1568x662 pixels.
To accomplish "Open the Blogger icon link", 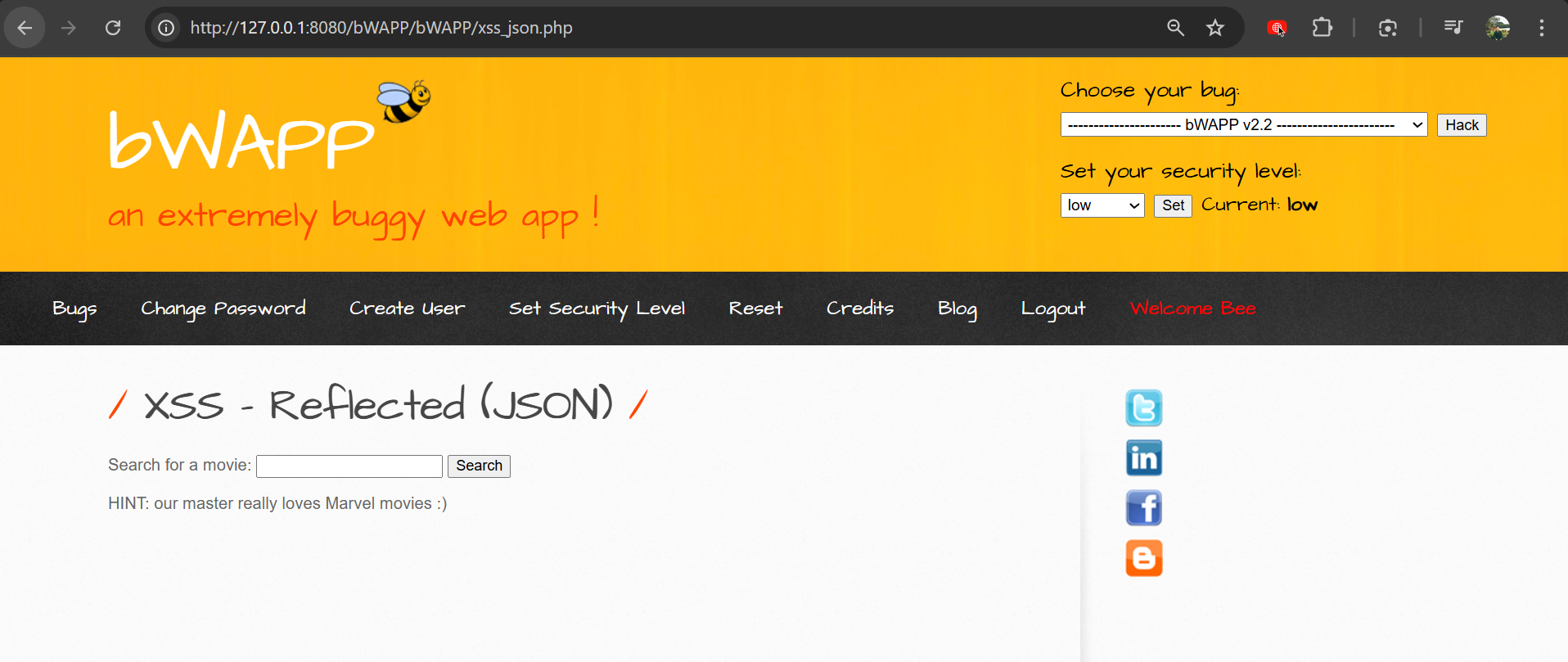I will (x=1143, y=558).
